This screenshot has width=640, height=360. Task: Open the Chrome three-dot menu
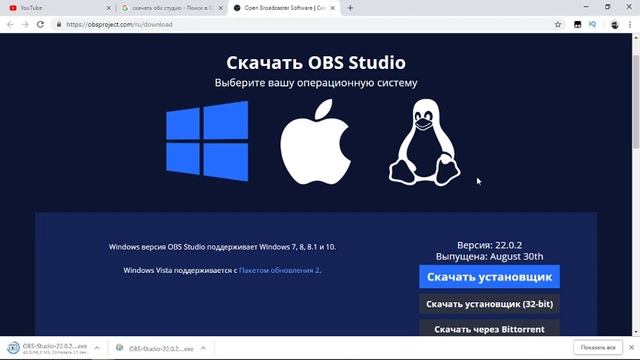coord(630,24)
